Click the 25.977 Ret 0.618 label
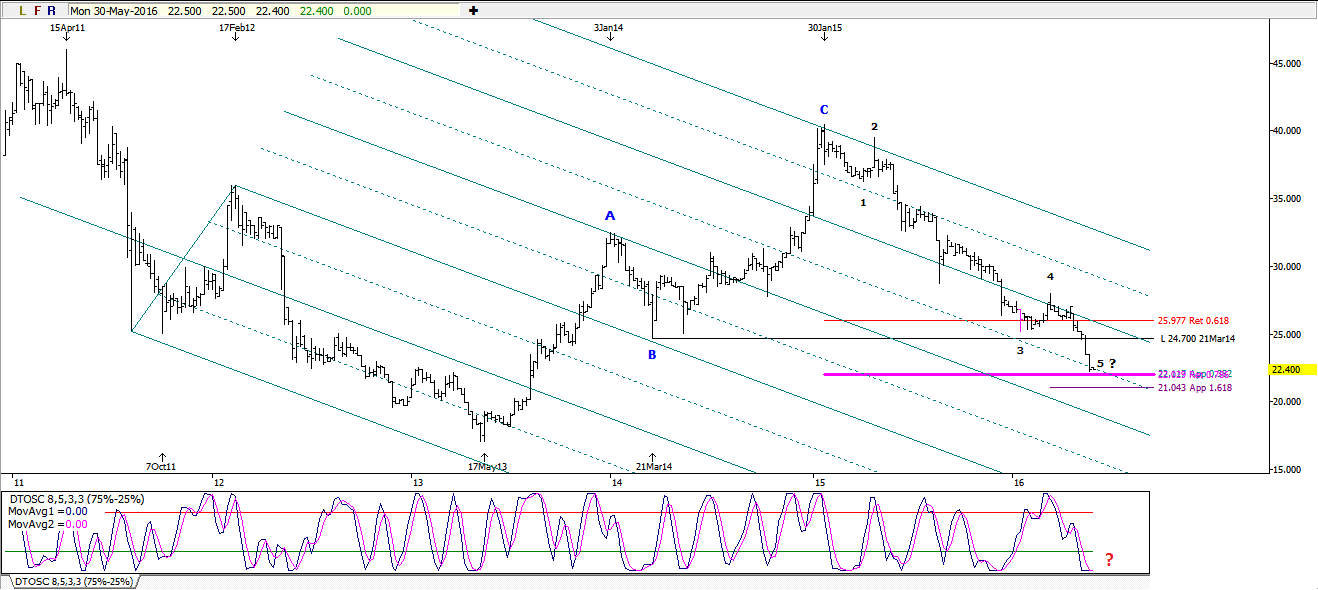1318x590 pixels. (x=1193, y=321)
